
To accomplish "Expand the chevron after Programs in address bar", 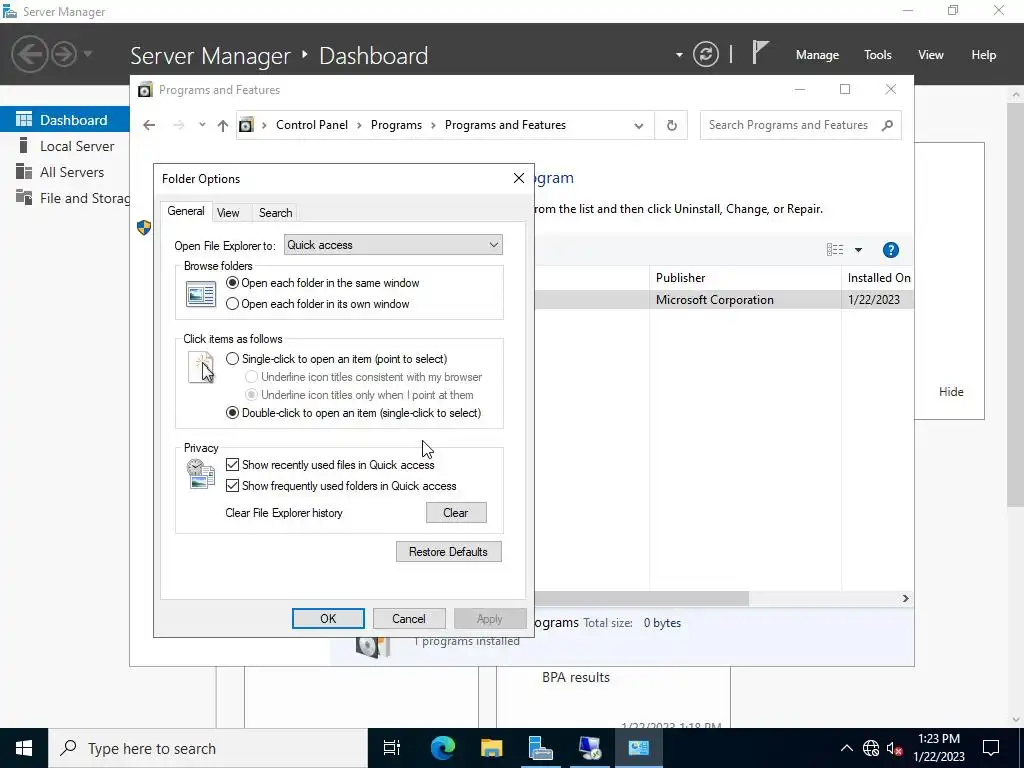I will (434, 125).
